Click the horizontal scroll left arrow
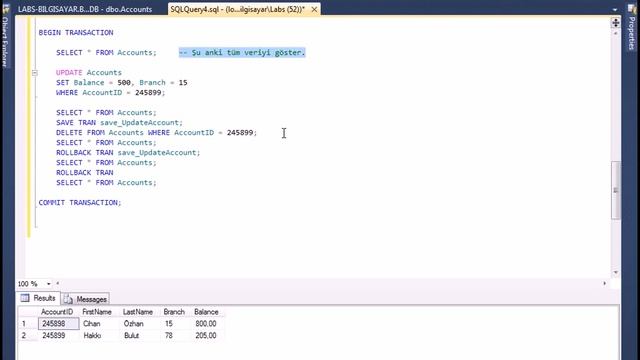 [58, 283]
